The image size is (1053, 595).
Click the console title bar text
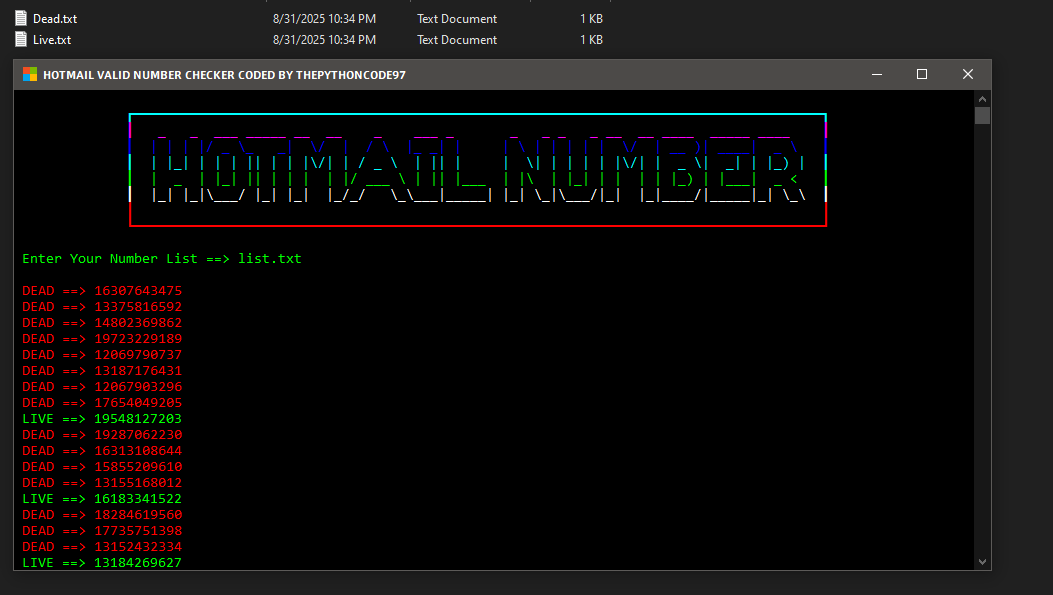[x=224, y=75]
